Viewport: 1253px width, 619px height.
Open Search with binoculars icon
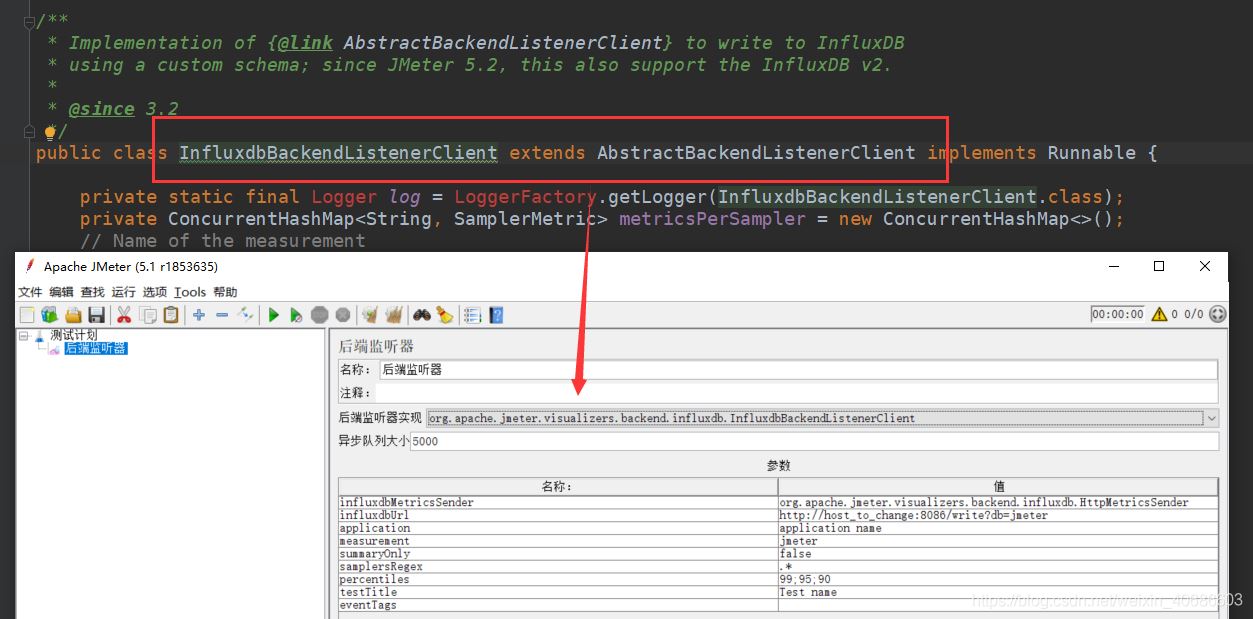point(422,315)
